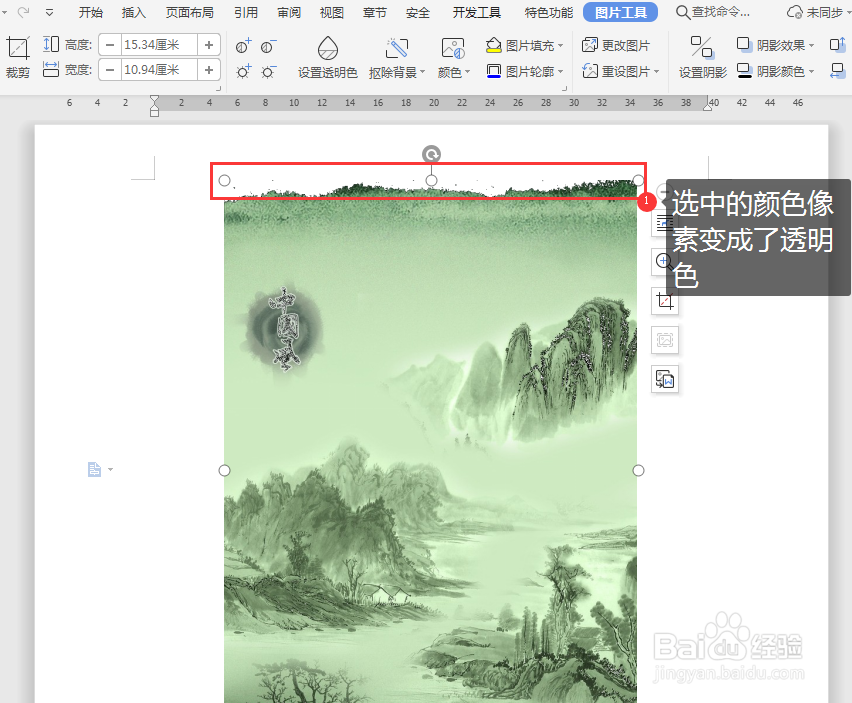Click the rotation handle above the picture
This screenshot has width=852, height=703.
[x=431, y=154]
